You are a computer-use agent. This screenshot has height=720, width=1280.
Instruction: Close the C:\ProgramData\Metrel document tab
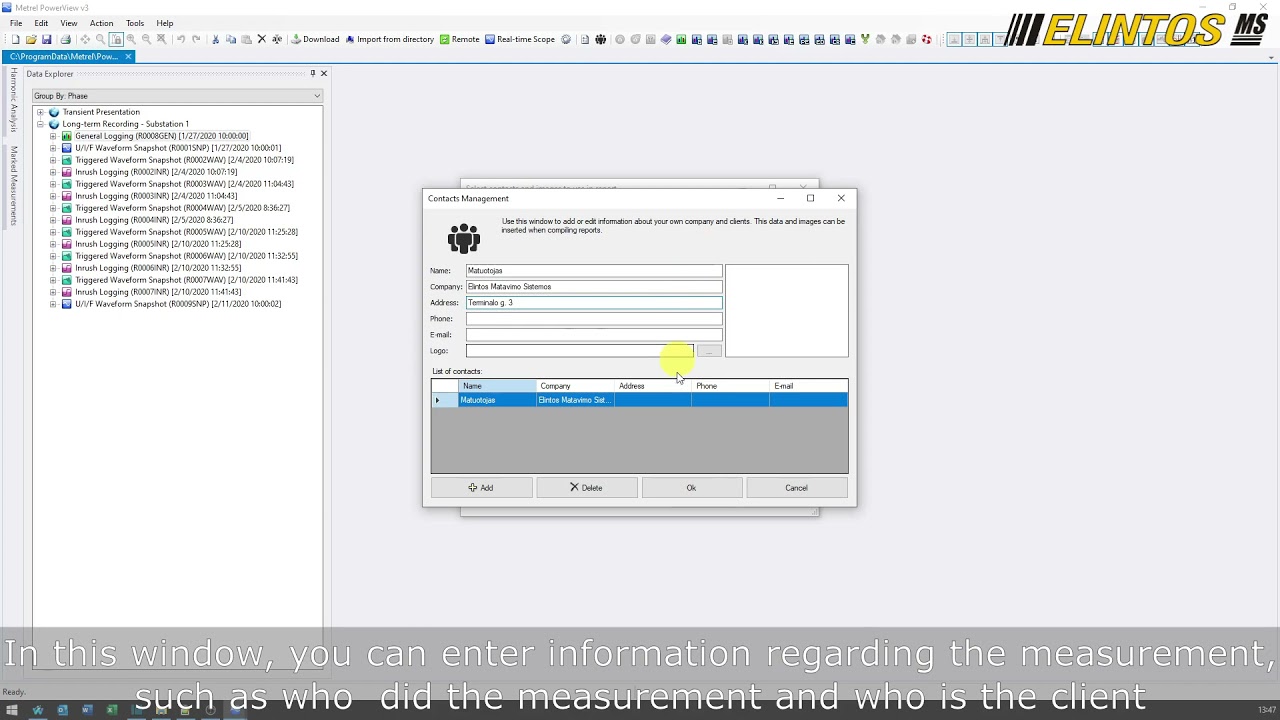point(128,56)
